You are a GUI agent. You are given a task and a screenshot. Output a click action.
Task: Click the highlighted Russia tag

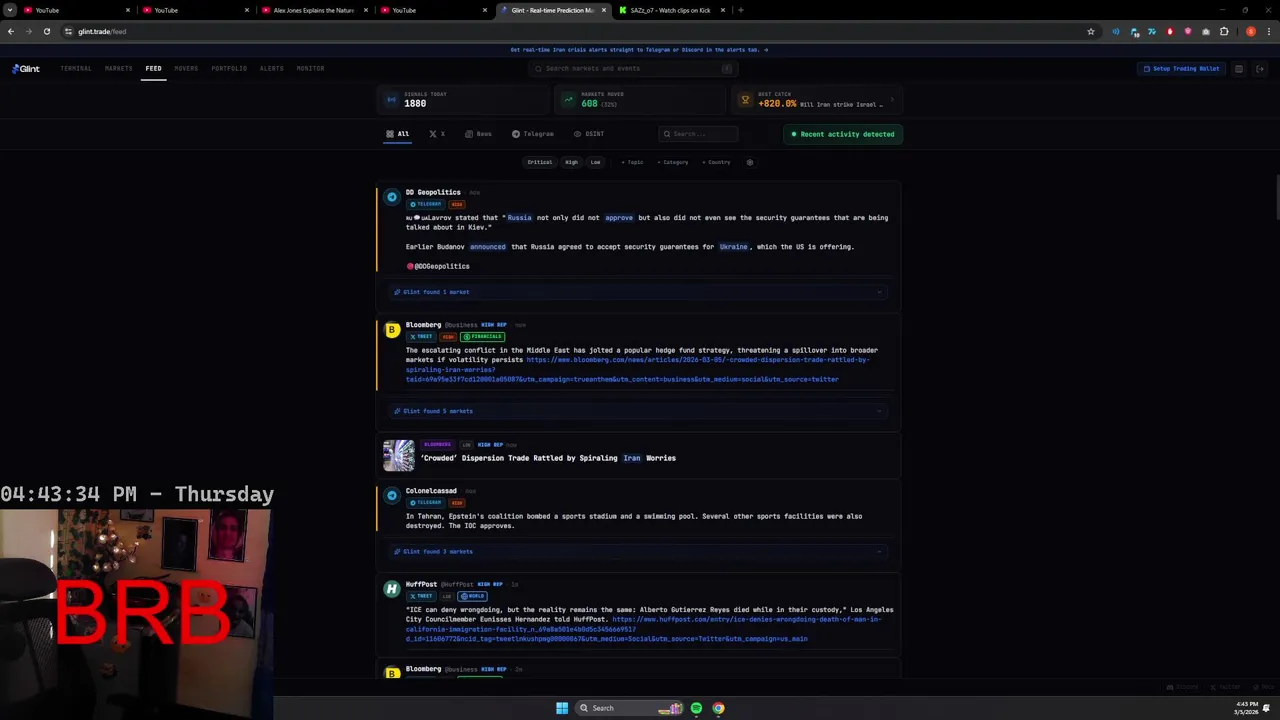click(x=519, y=218)
